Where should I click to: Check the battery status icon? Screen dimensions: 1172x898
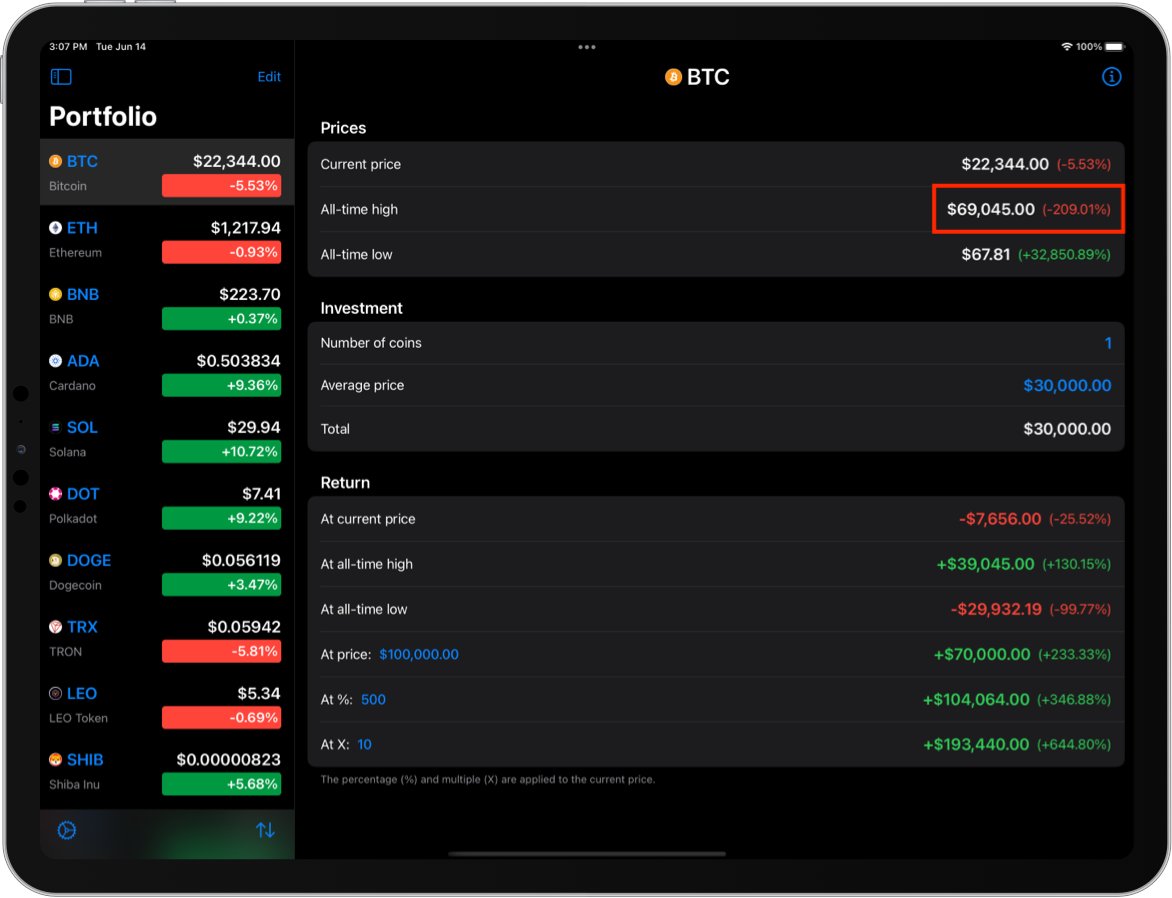point(1114,47)
